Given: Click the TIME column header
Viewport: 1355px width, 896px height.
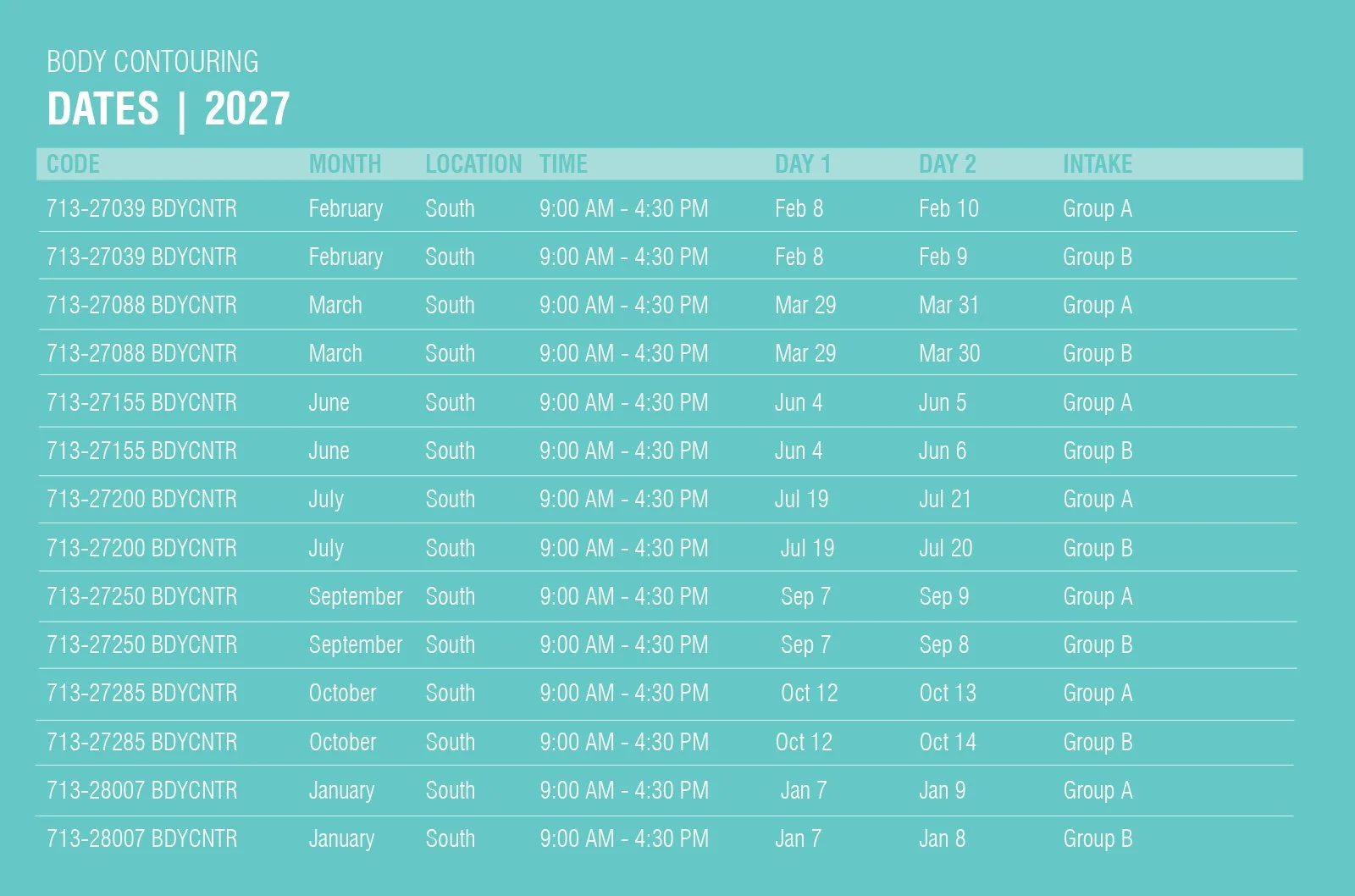Looking at the screenshot, I should click(x=563, y=164).
